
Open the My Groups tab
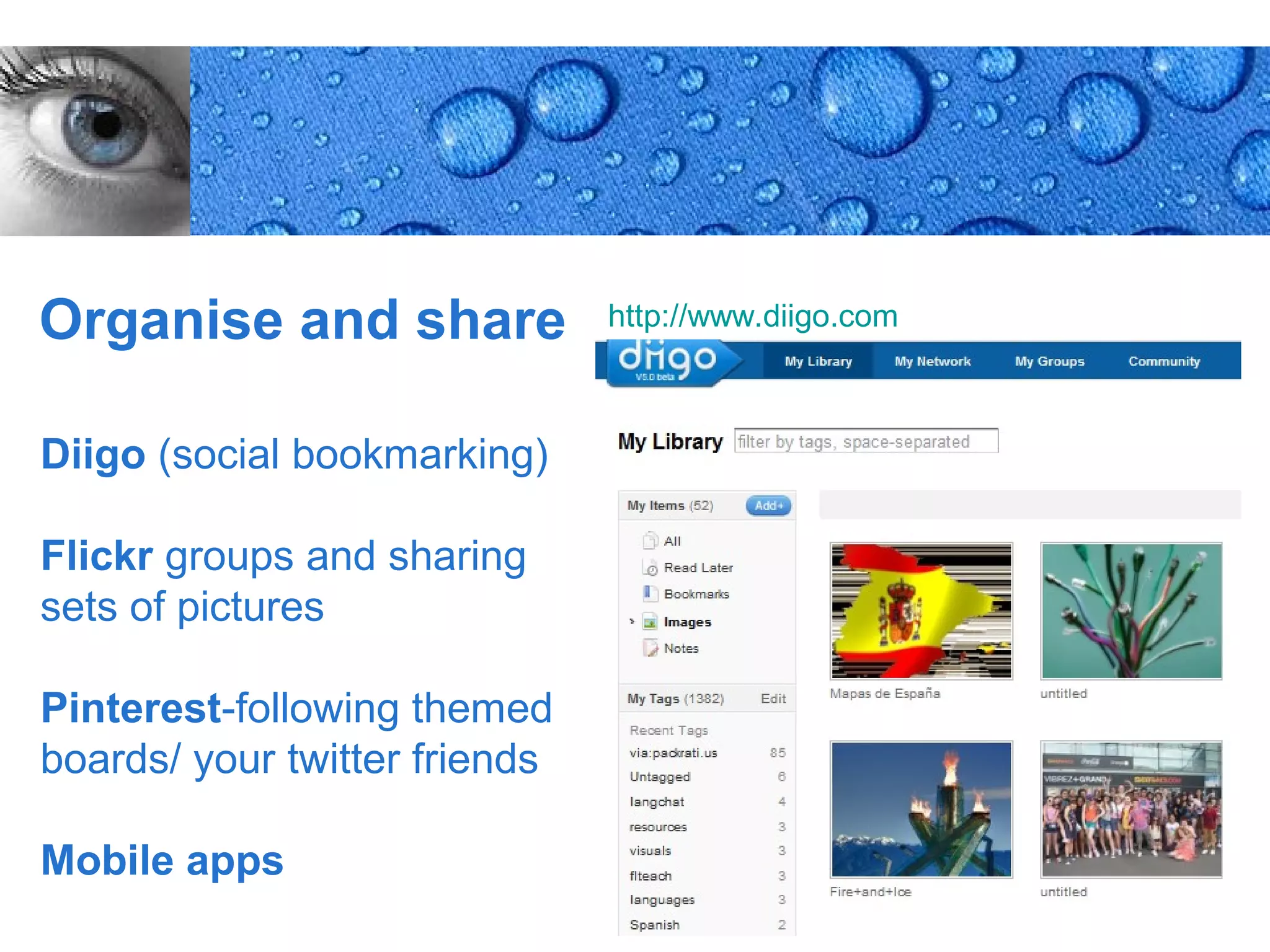coord(1049,361)
